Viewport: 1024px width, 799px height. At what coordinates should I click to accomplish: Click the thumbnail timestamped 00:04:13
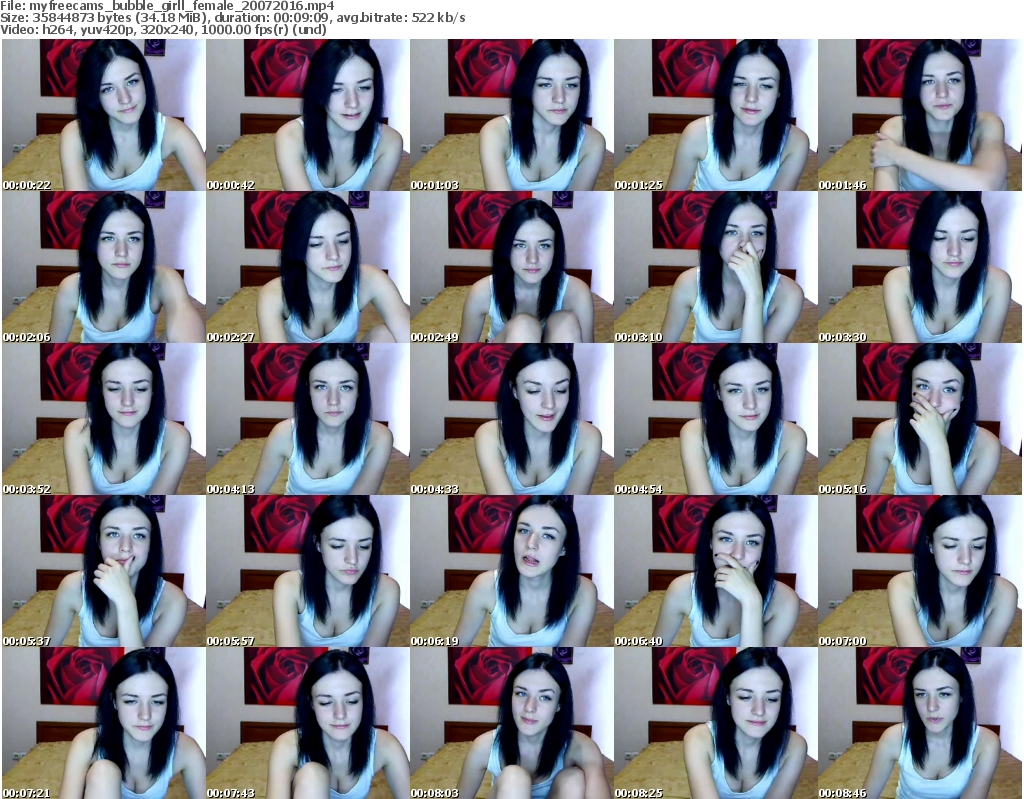coord(308,419)
